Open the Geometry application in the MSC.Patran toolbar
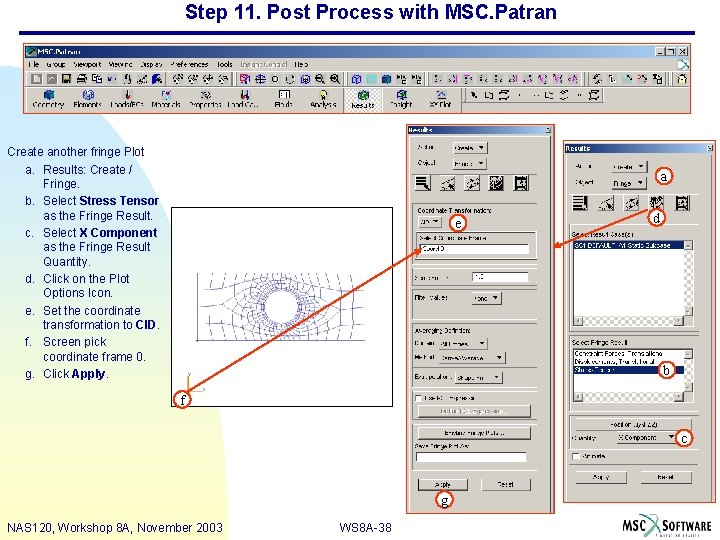 coord(48,99)
